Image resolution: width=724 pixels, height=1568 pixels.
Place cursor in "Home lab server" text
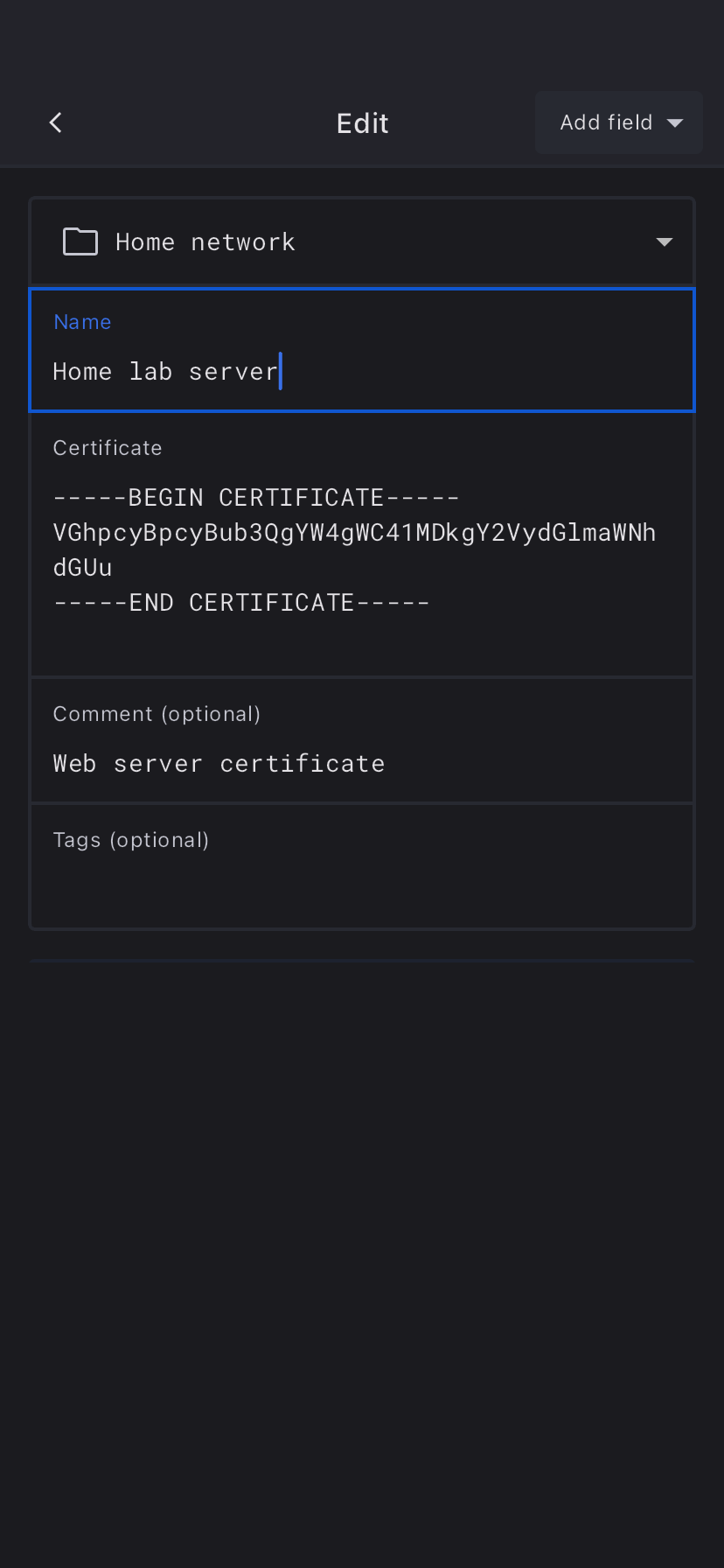[165, 372]
